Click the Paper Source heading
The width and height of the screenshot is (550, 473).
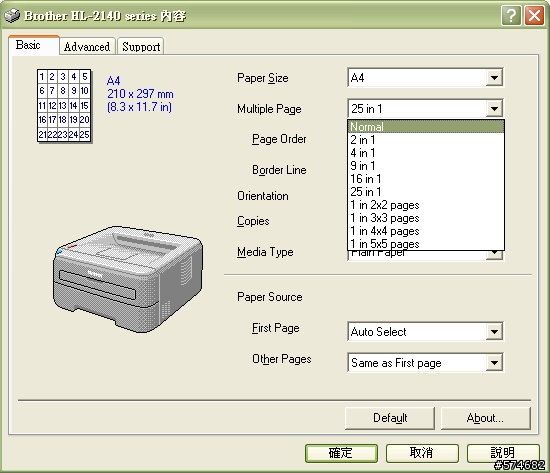269,297
